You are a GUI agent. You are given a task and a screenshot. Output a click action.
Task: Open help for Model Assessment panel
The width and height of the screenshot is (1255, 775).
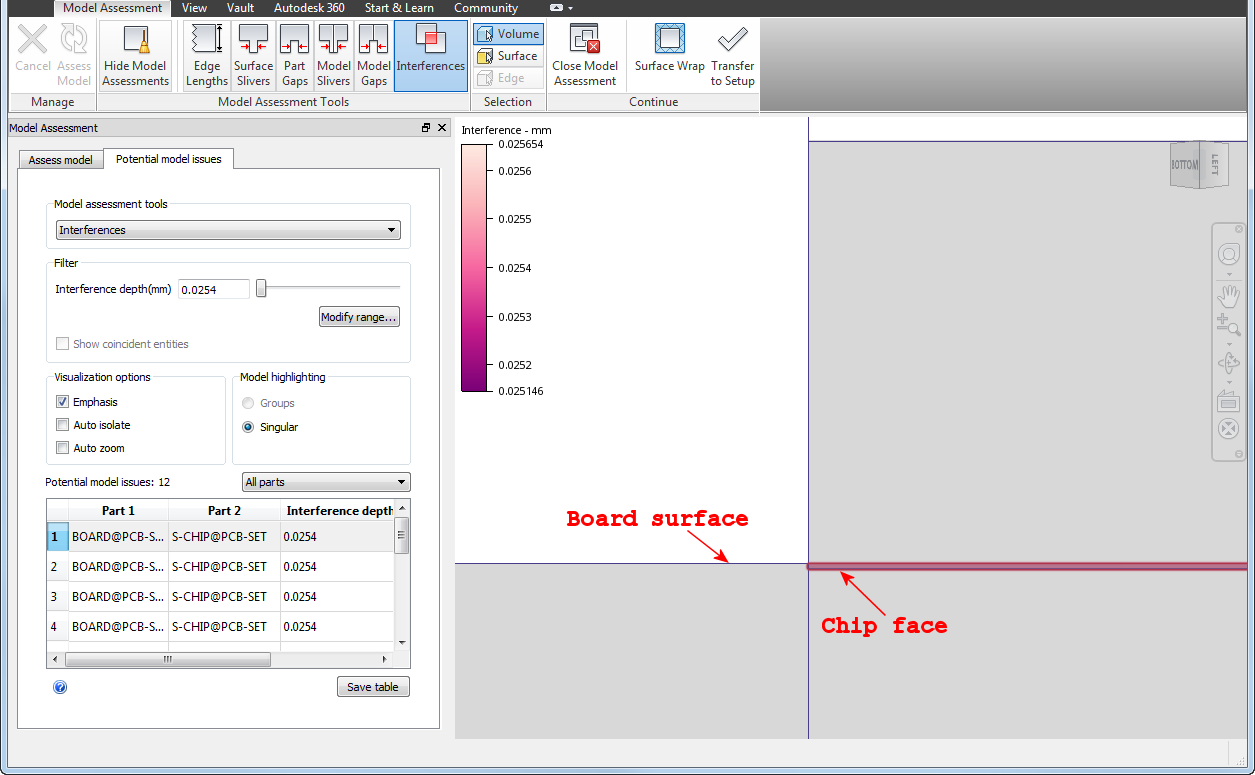[60, 687]
